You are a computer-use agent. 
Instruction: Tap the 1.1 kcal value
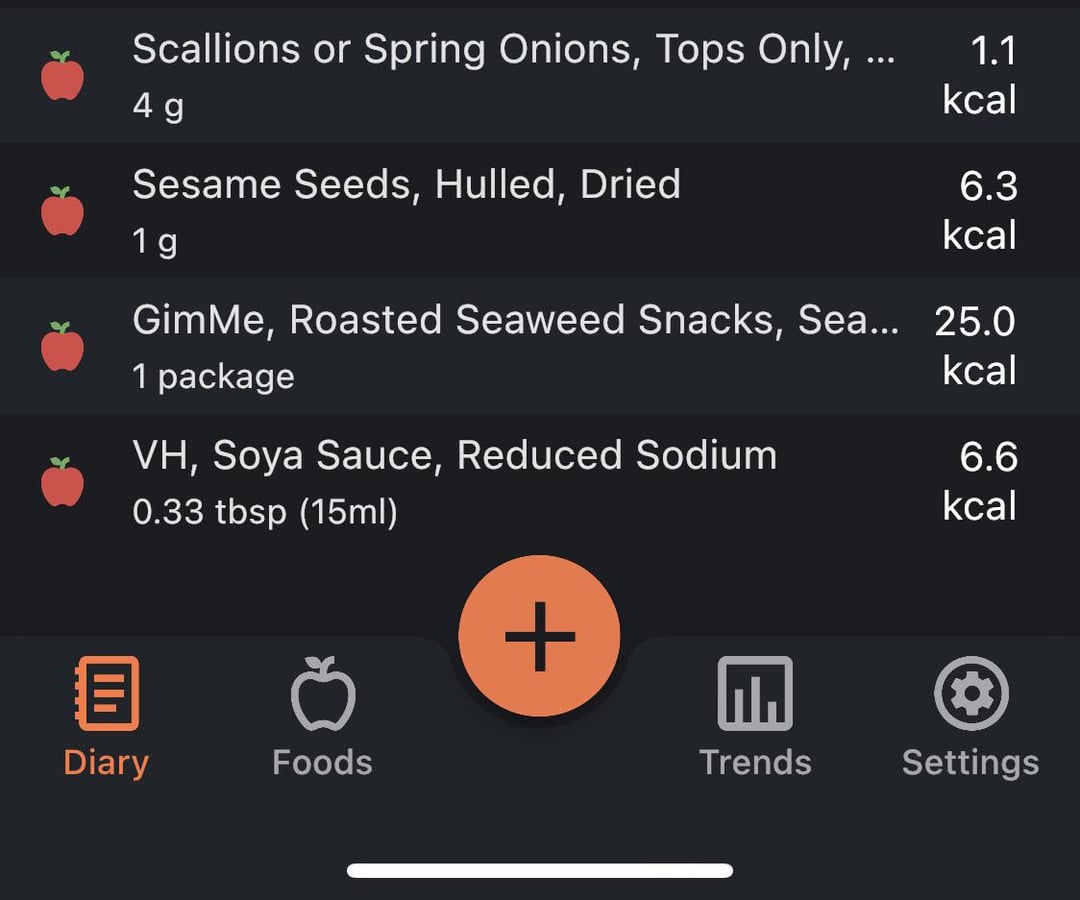[x=981, y=75]
